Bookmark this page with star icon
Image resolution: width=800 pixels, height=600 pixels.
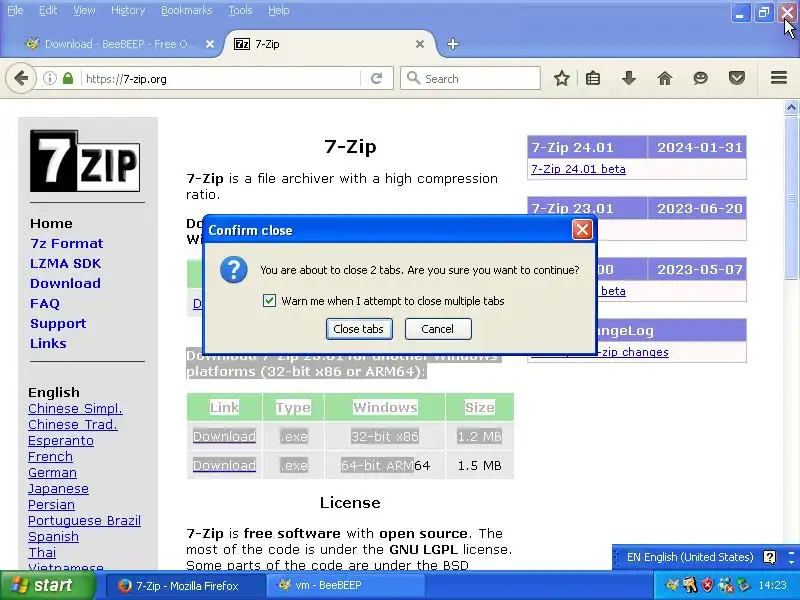click(562, 79)
